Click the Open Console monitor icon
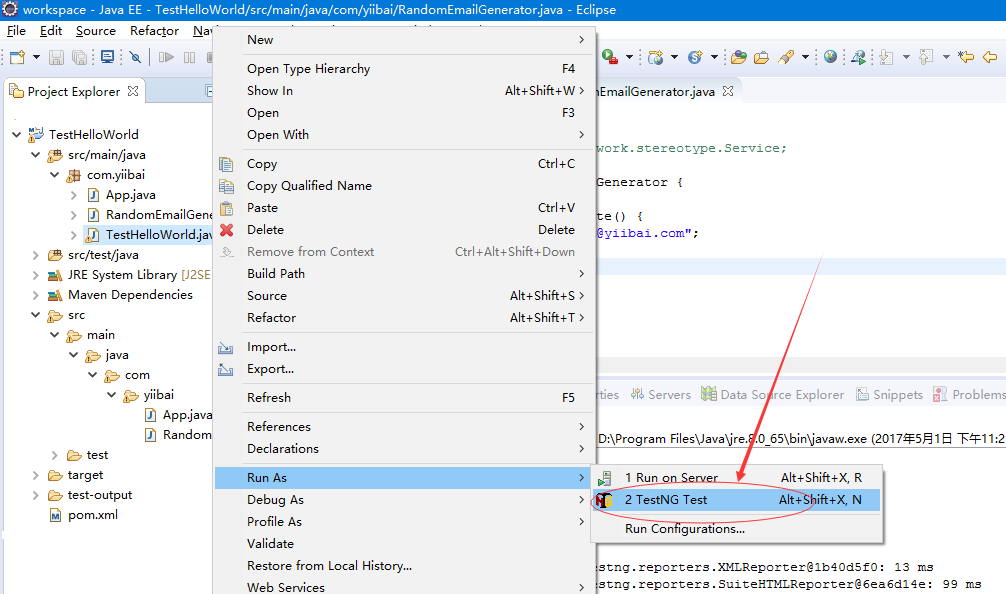This screenshot has height=594, width=1006. point(108,57)
